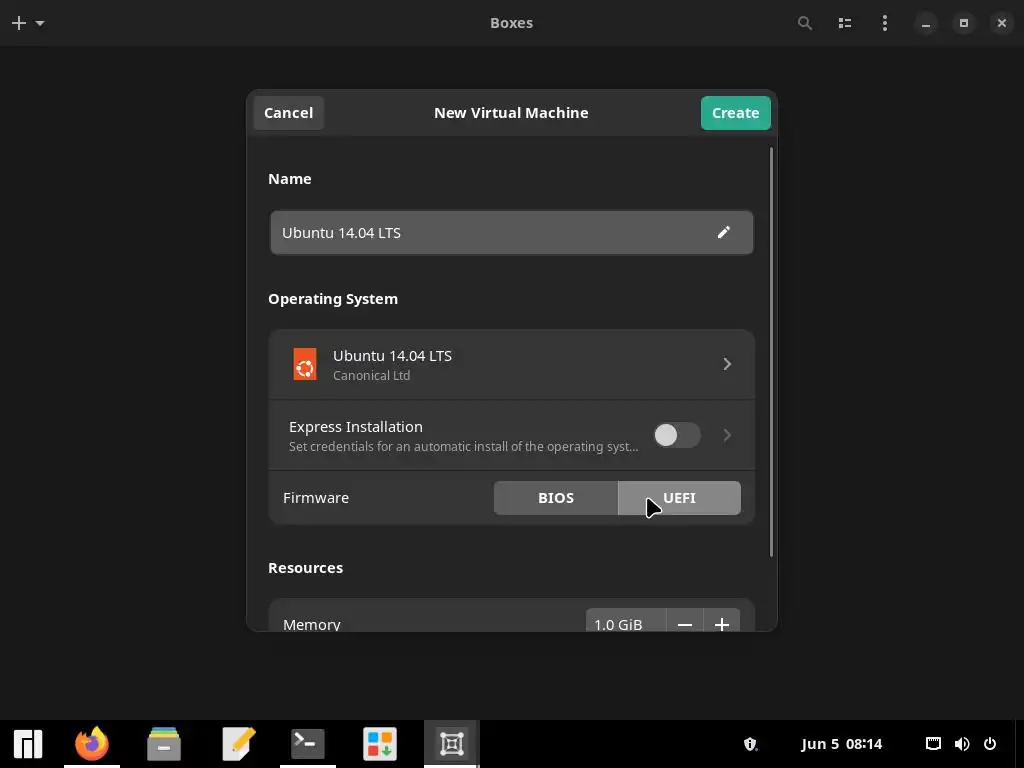Click the power tray icon
The image size is (1024, 768).
pos(990,744)
